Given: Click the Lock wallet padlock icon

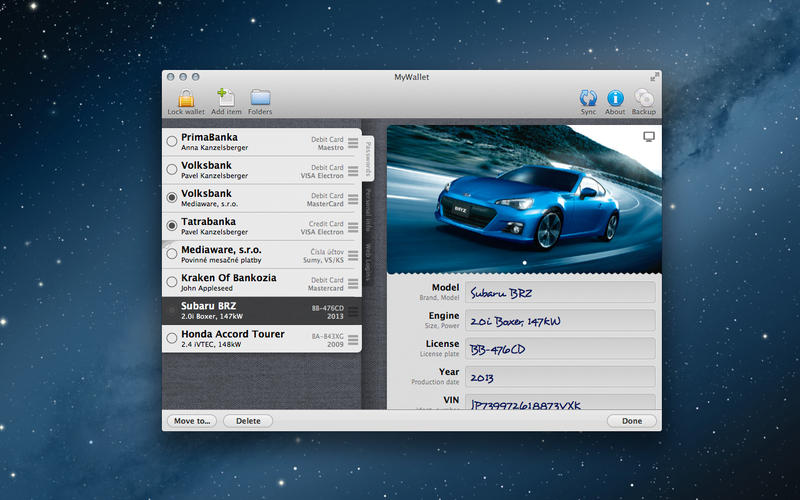Looking at the screenshot, I should point(186,97).
